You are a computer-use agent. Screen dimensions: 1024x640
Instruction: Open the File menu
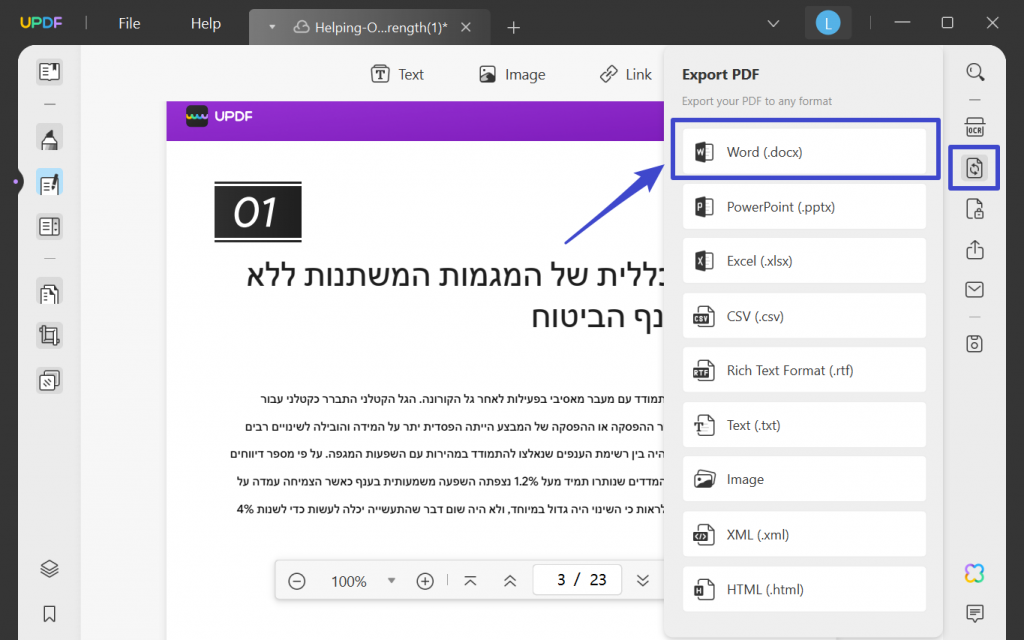pos(129,22)
